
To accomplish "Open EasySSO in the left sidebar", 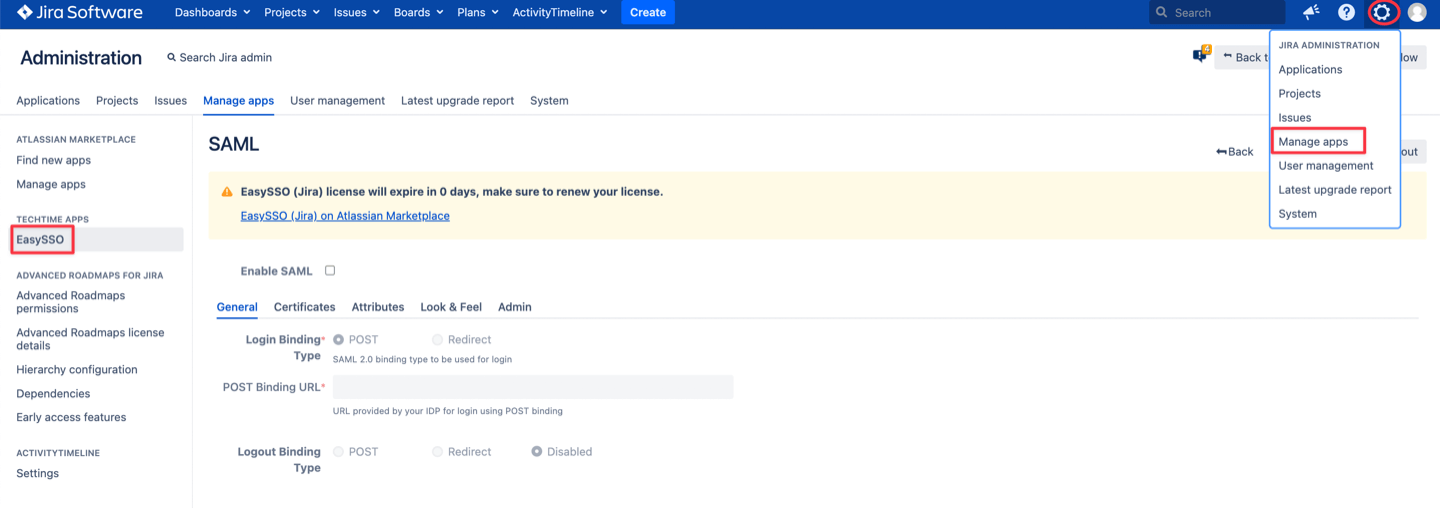I will tap(40, 240).
